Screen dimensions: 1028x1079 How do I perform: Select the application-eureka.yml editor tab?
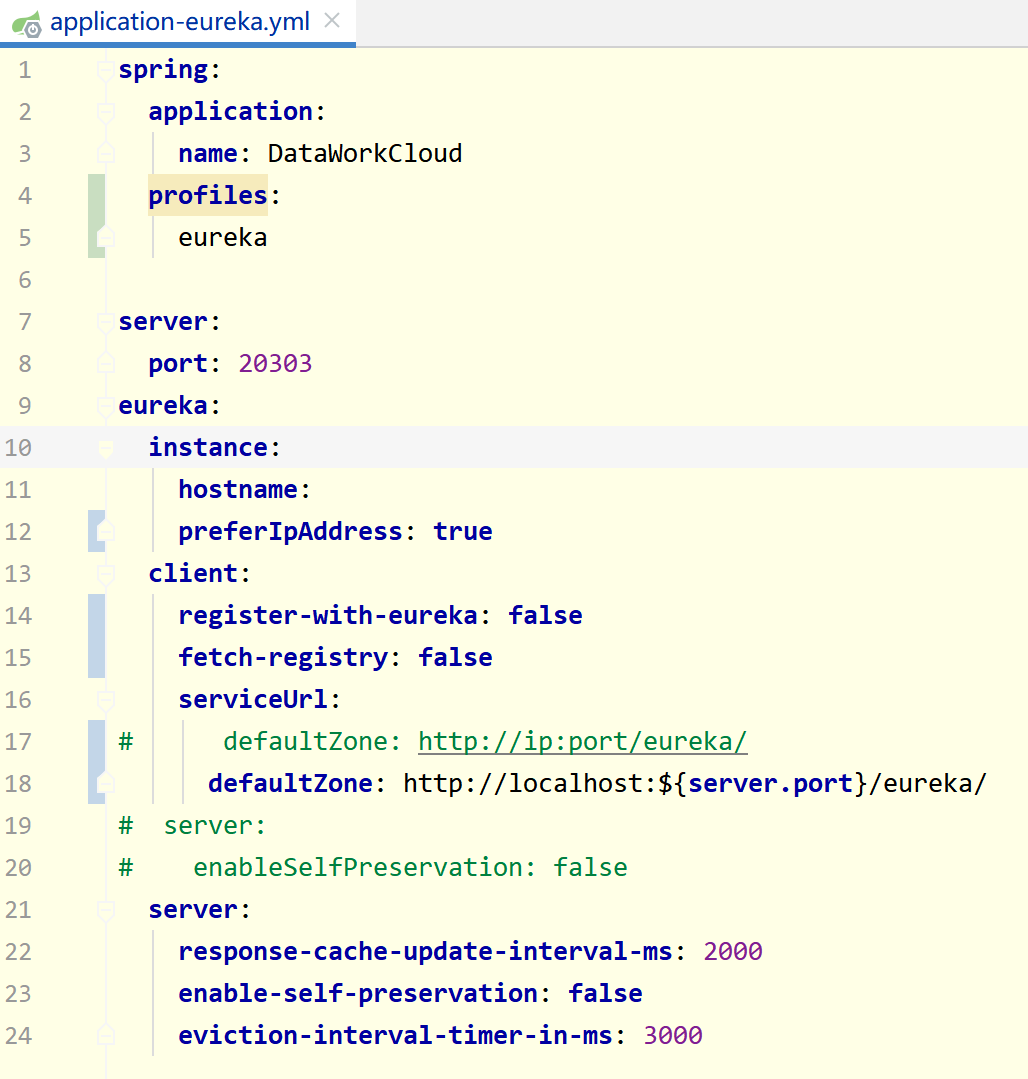pos(180,22)
